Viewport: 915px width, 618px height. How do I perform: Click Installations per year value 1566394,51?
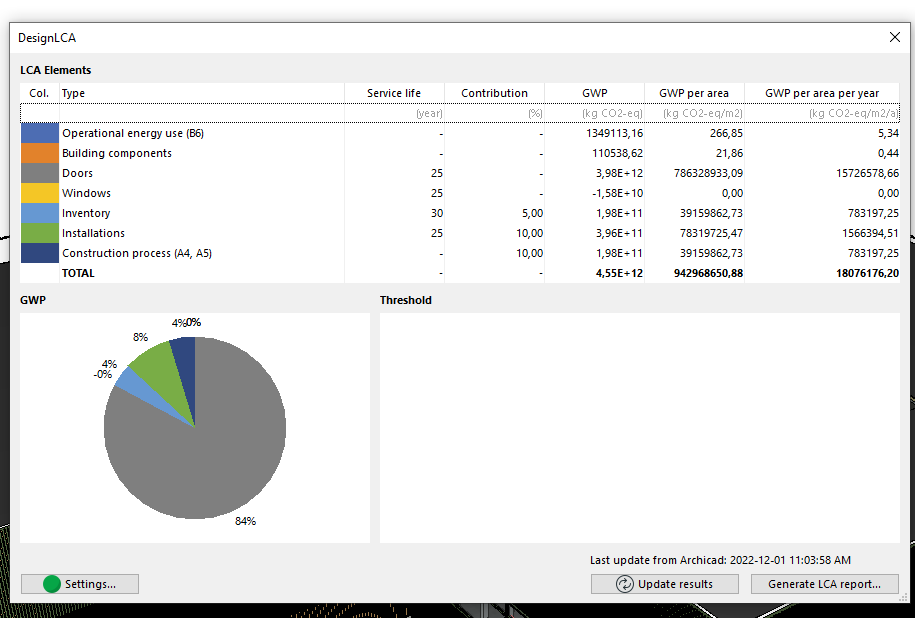(x=870, y=233)
